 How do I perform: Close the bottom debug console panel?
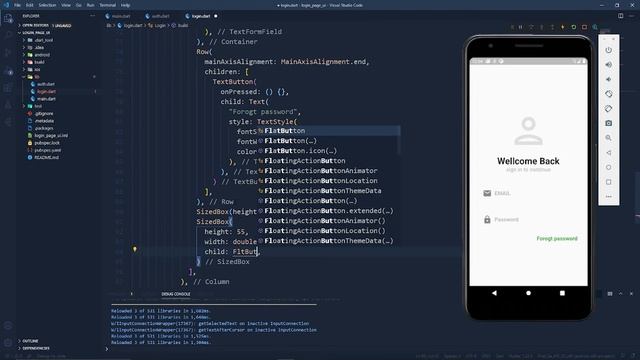pos(631,293)
